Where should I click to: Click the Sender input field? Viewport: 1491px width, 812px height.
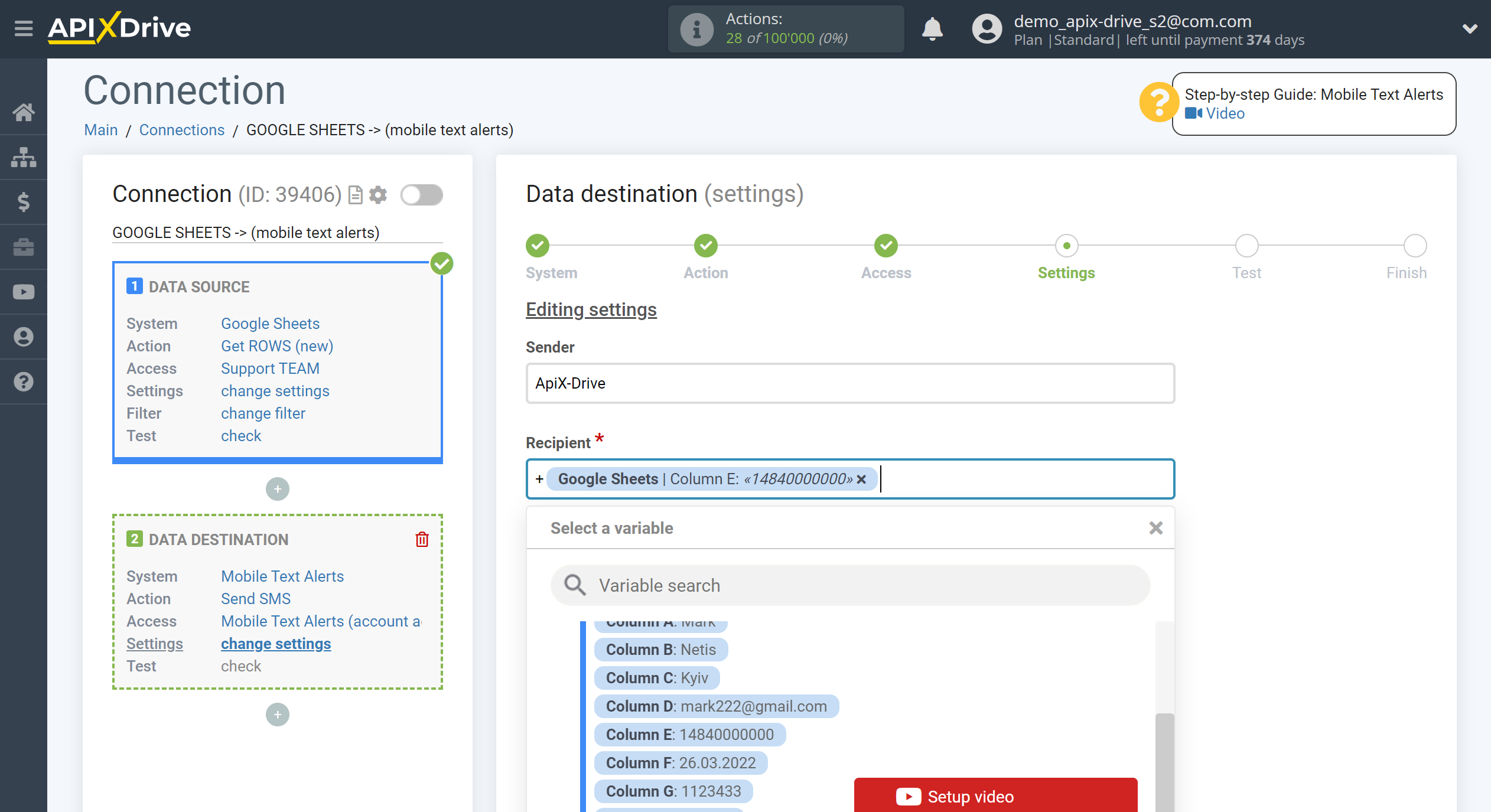[x=850, y=383]
